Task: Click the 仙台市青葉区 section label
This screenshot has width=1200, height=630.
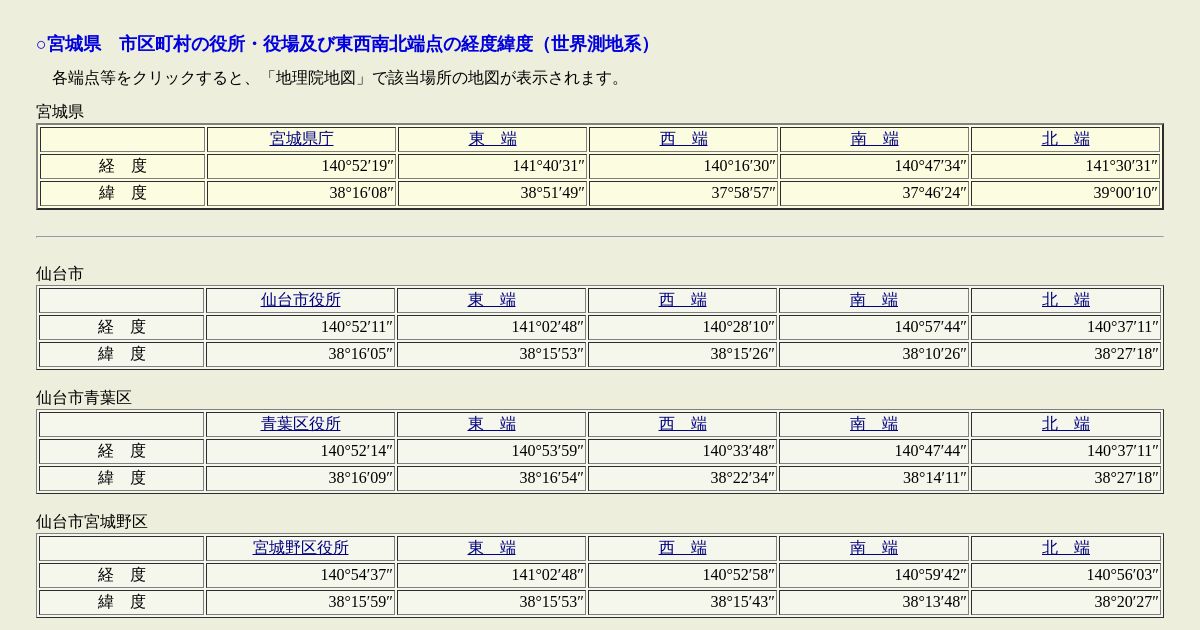Action: coord(84,398)
